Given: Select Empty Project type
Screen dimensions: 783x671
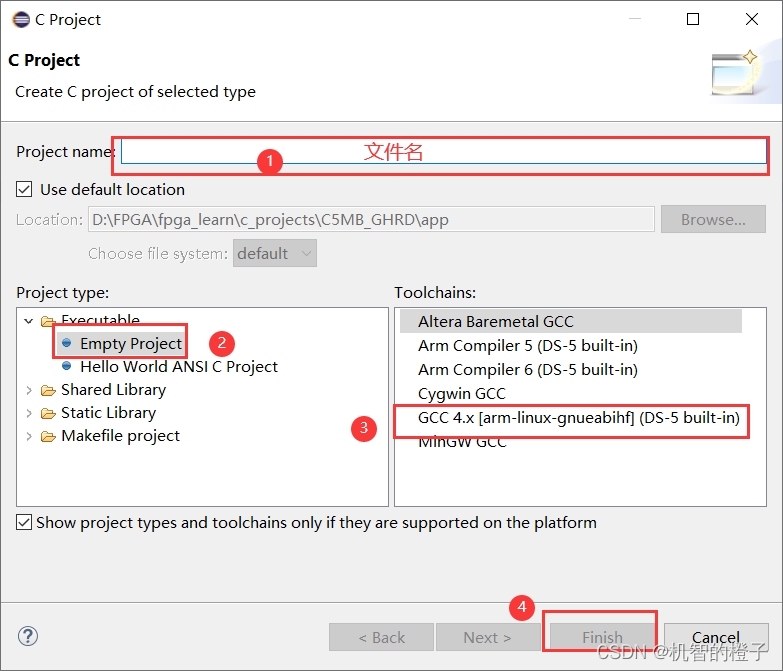Looking at the screenshot, I should [131, 343].
